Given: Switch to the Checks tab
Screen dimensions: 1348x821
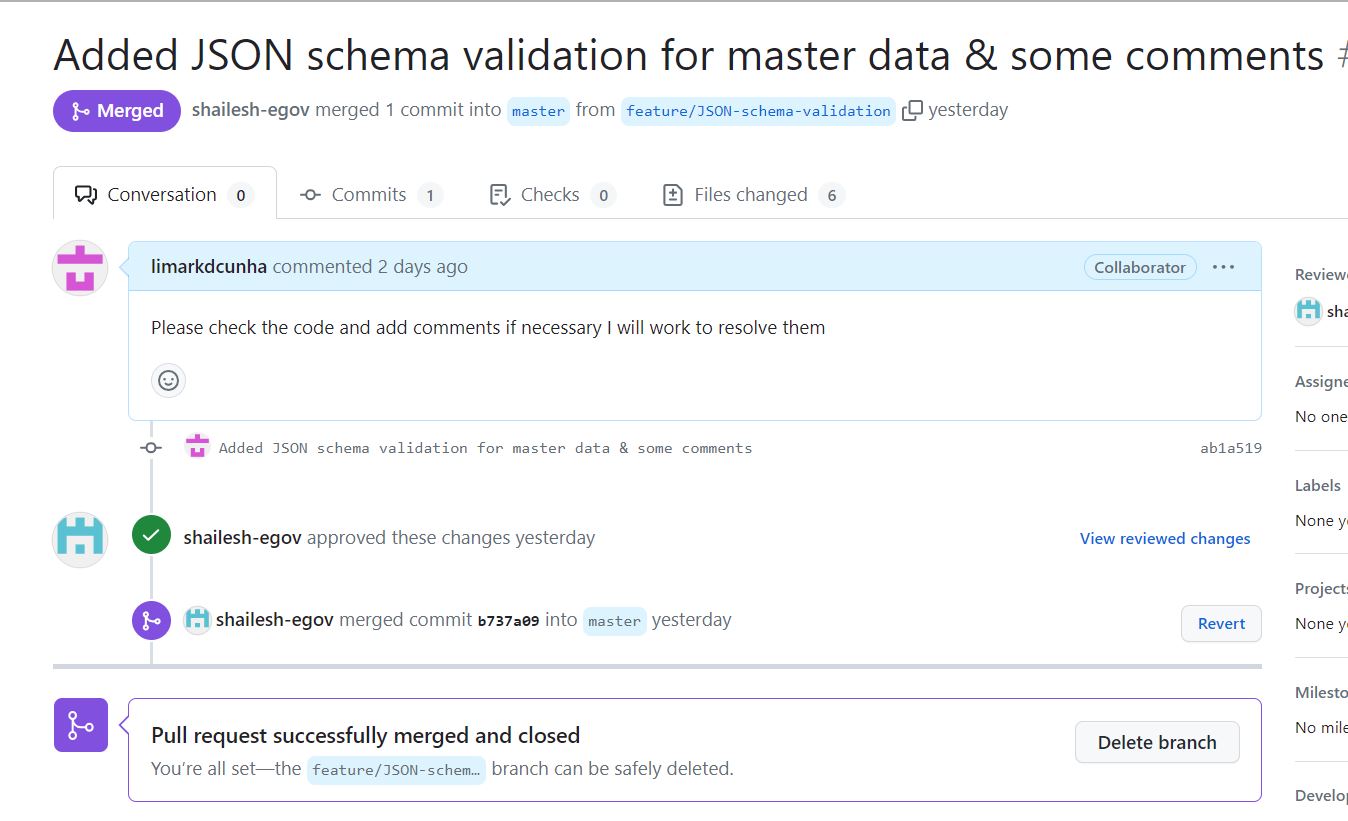Looking at the screenshot, I should [548, 194].
